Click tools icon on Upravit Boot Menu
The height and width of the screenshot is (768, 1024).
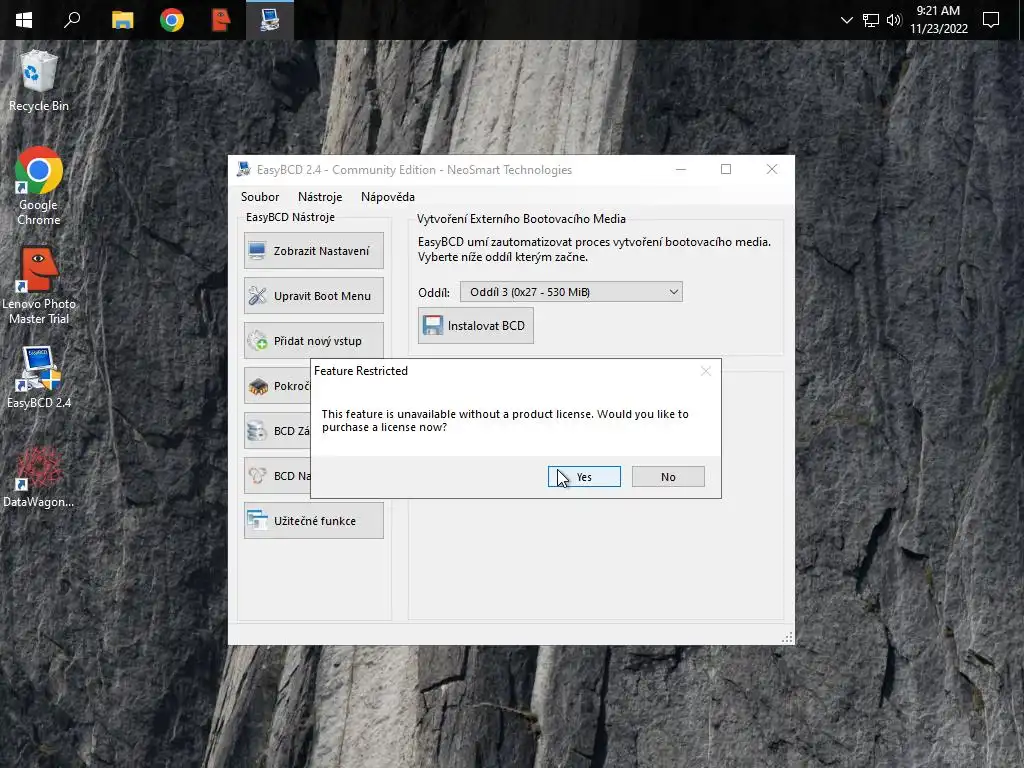[x=257, y=296]
